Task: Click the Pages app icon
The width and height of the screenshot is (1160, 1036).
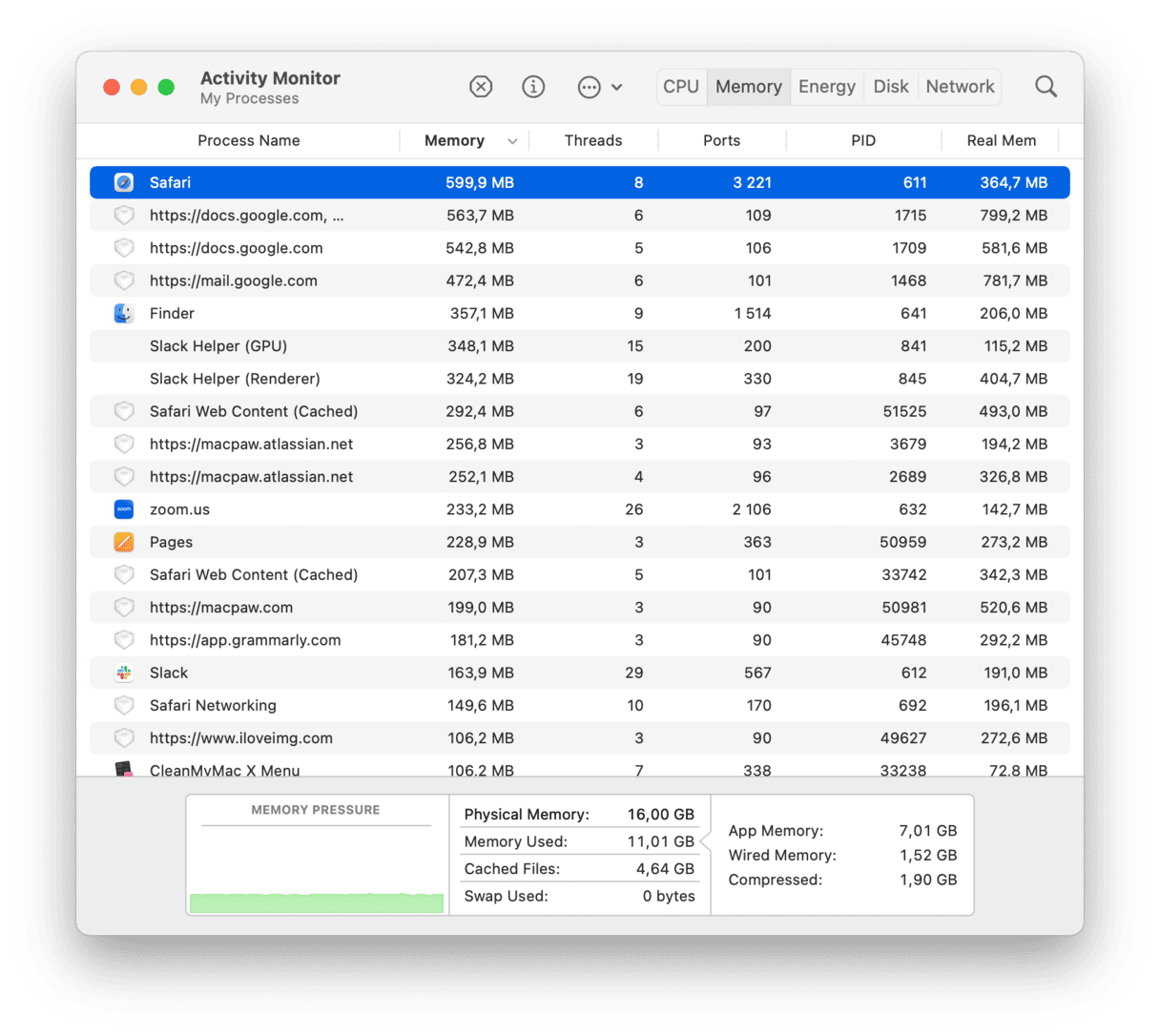Action: tap(124, 542)
